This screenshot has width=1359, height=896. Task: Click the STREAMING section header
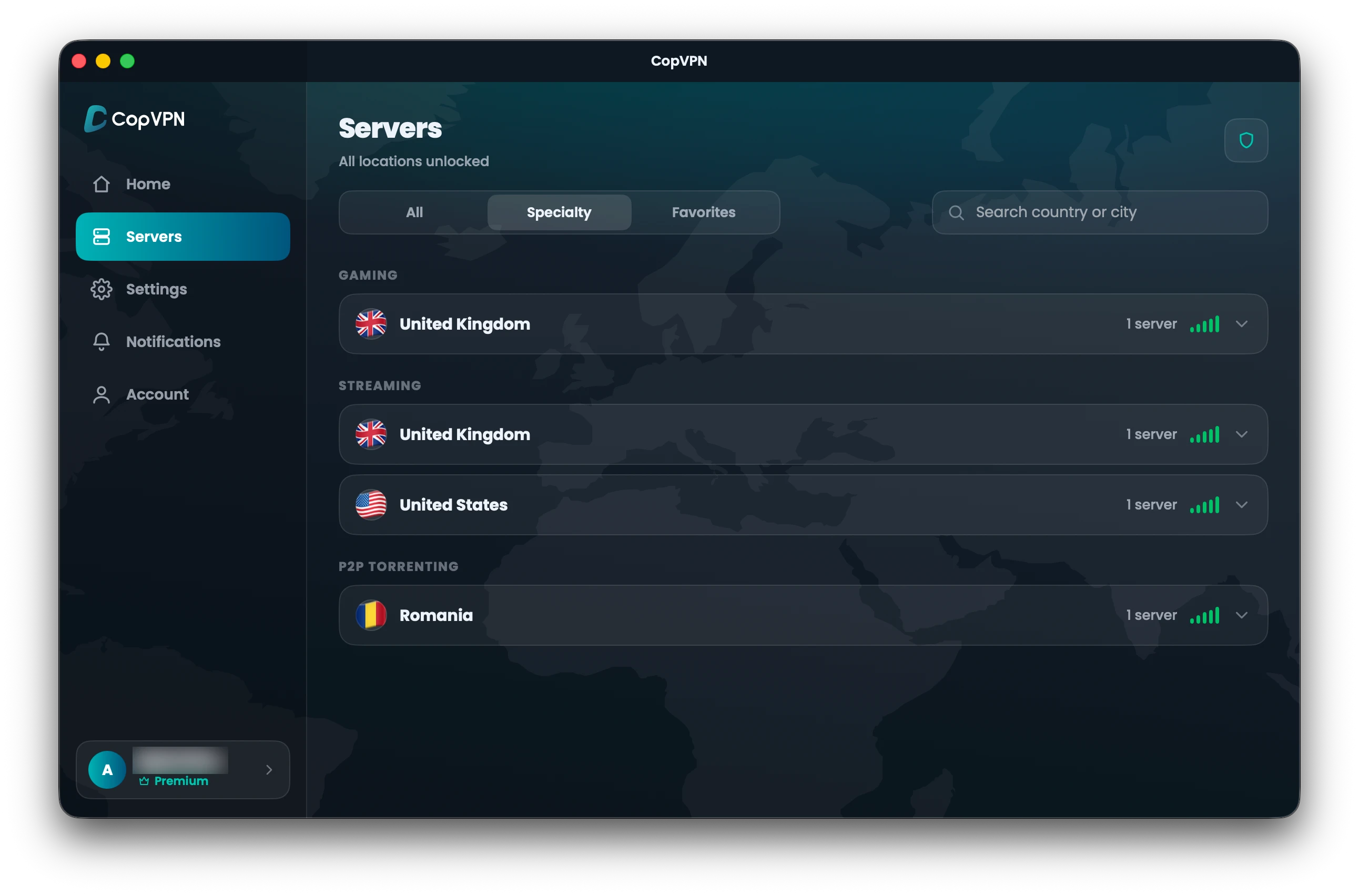(380, 386)
